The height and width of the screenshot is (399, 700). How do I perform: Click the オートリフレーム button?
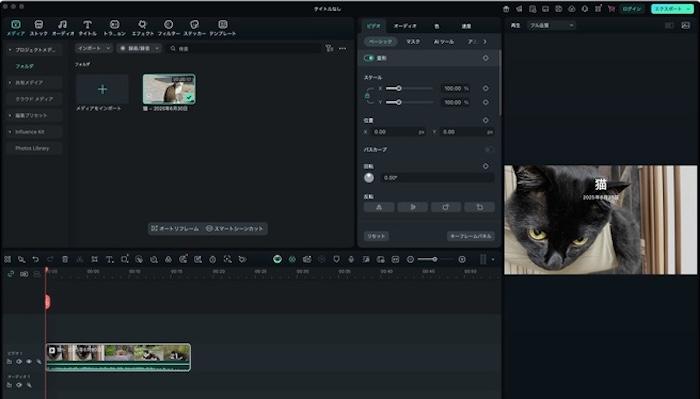175,229
